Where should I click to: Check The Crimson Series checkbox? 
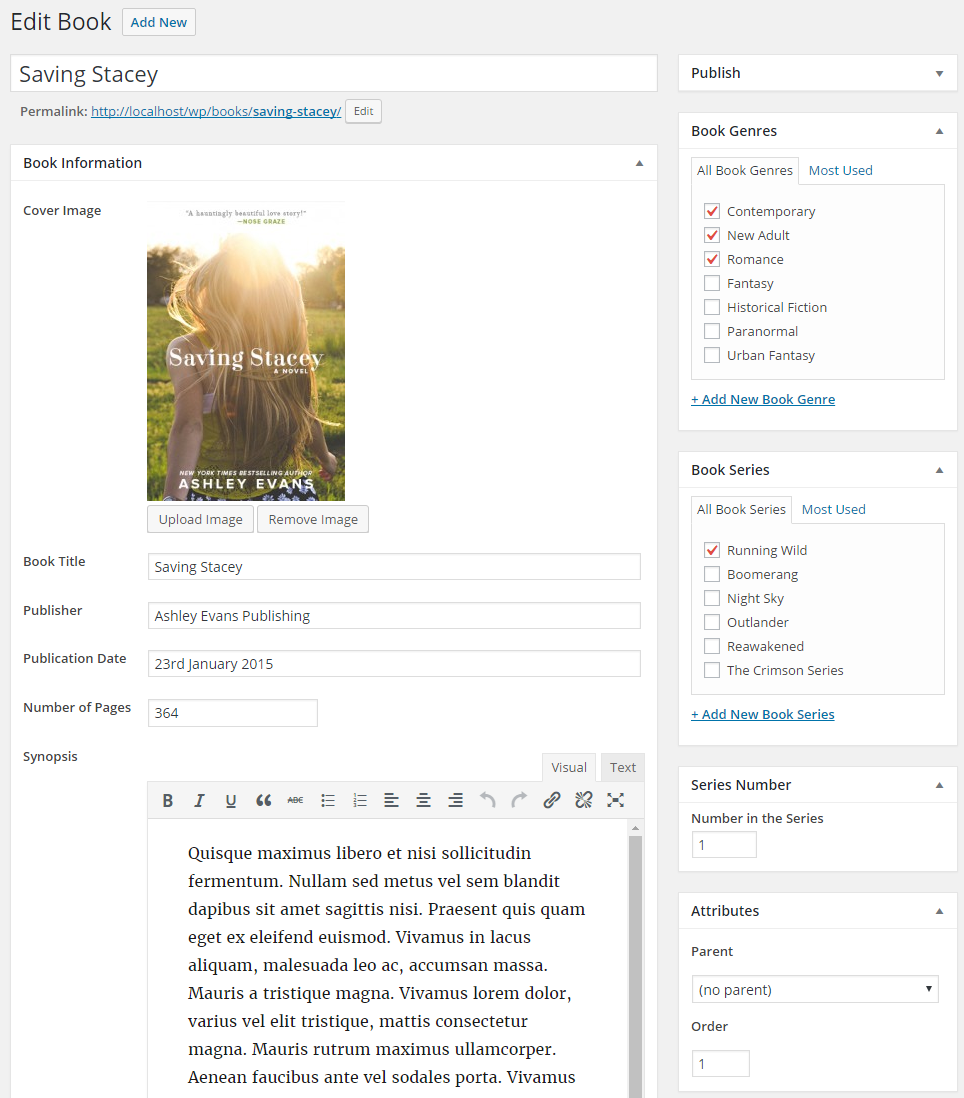(712, 670)
